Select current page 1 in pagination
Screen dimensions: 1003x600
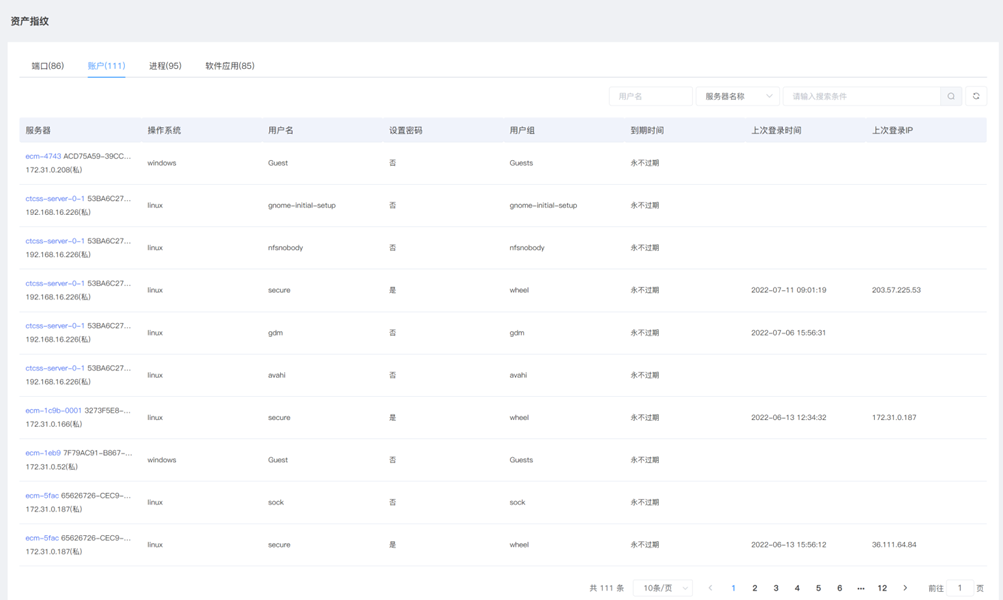coord(733,588)
